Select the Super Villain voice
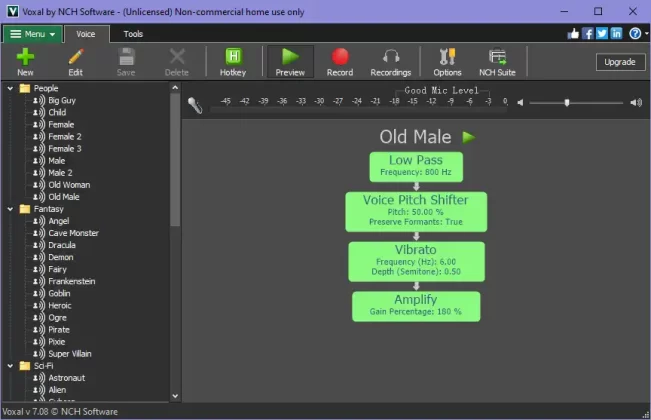 70,354
